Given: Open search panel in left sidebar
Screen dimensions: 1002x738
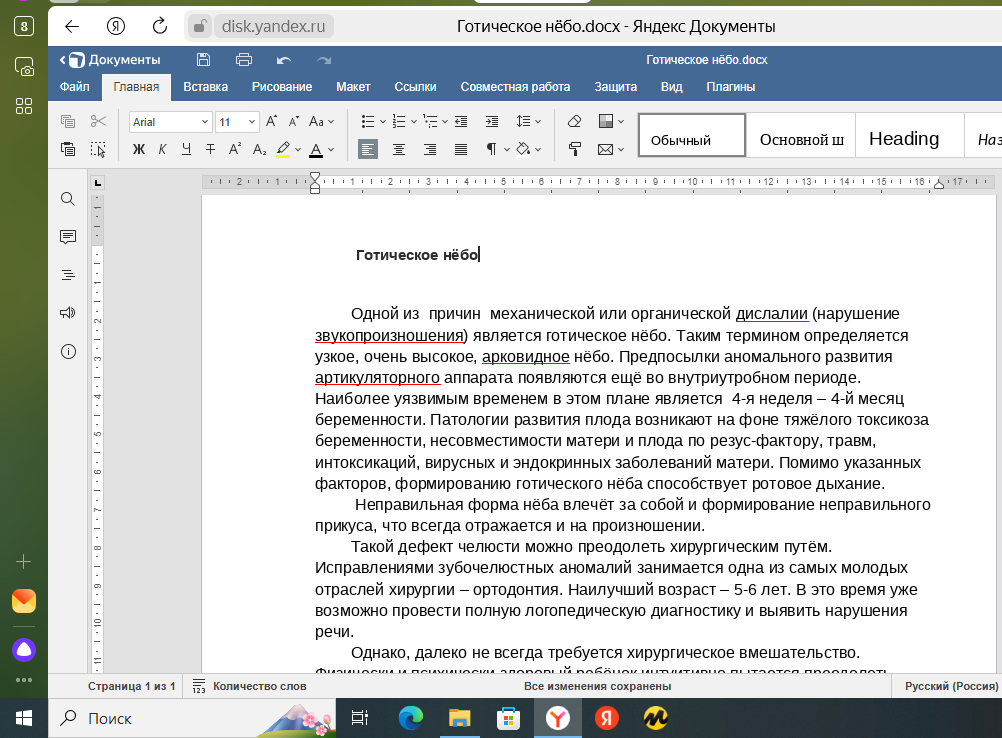Looking at the screenshot, I should click(x=68, y=199).
